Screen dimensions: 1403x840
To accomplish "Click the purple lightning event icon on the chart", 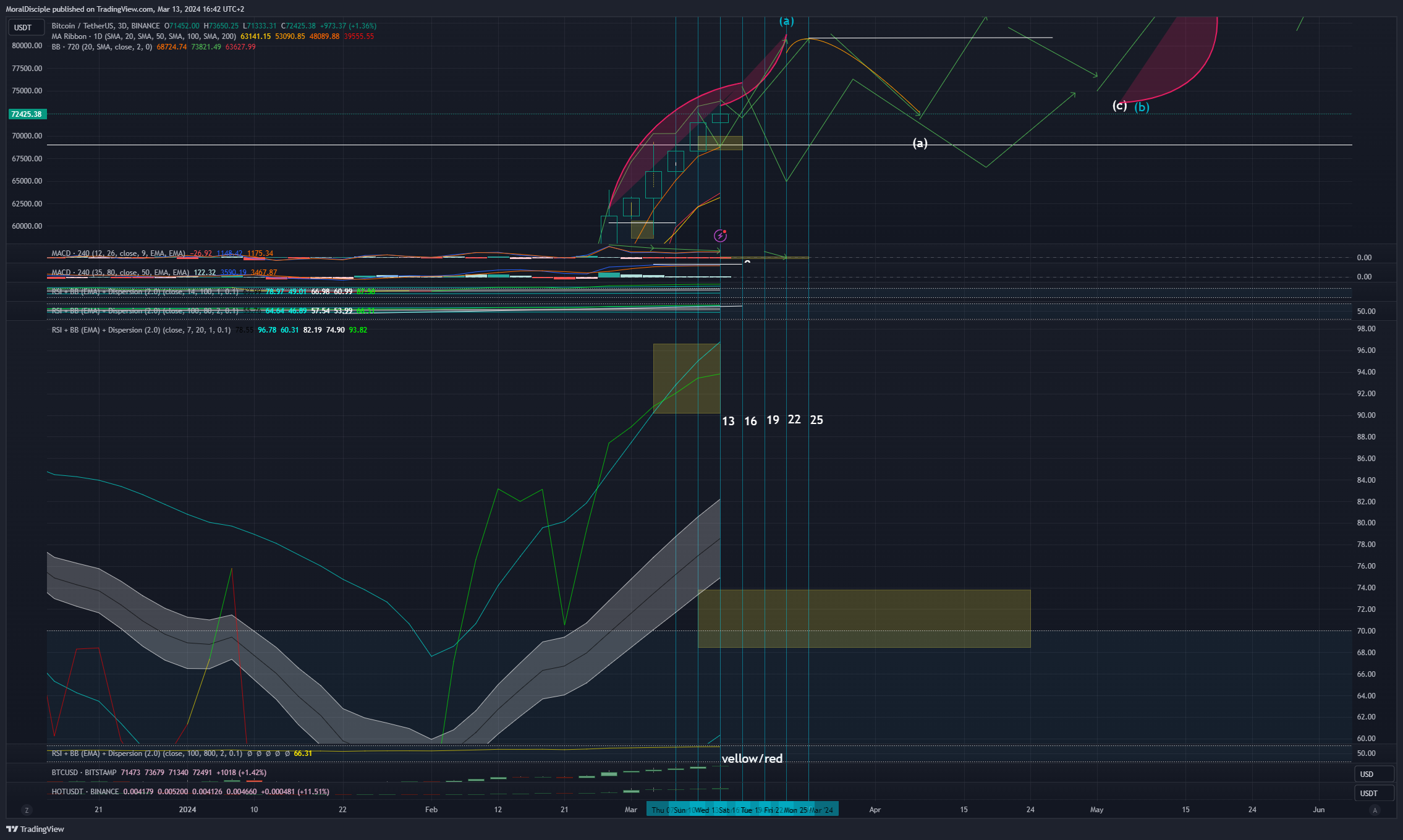I will [720, 235].
